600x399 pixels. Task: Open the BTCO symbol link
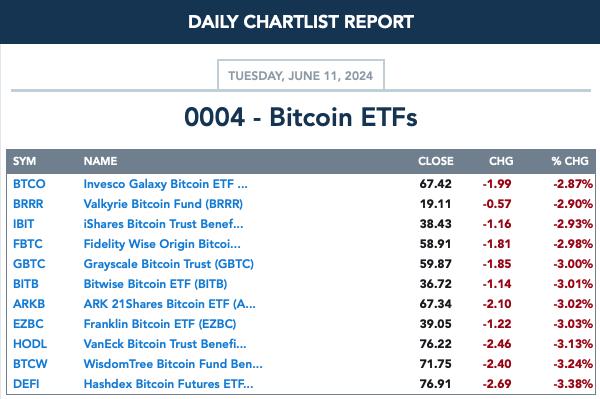coord(29,184)
